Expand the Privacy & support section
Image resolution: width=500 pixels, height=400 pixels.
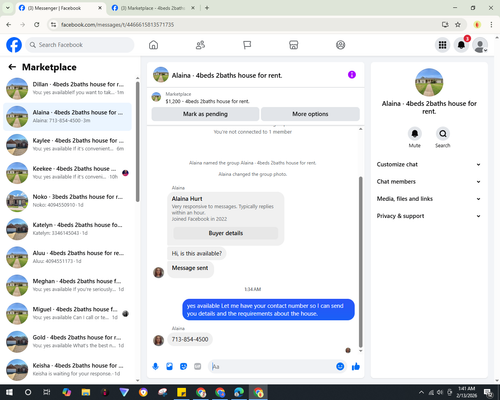[x=429, y=216]
